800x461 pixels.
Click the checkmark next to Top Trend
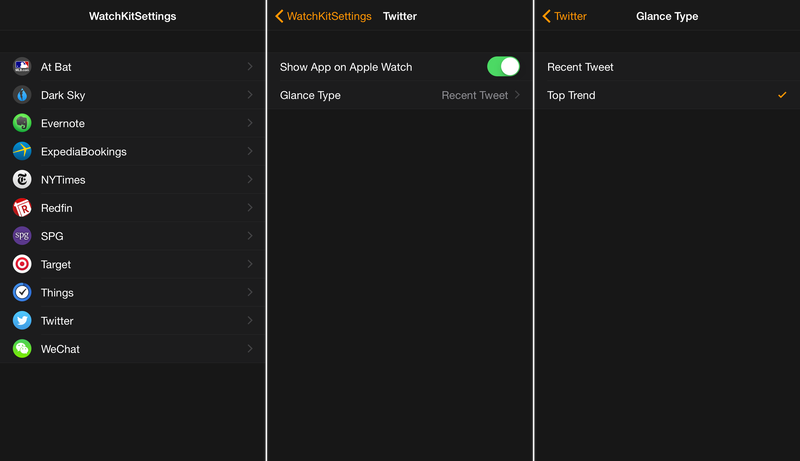point(782,95)
